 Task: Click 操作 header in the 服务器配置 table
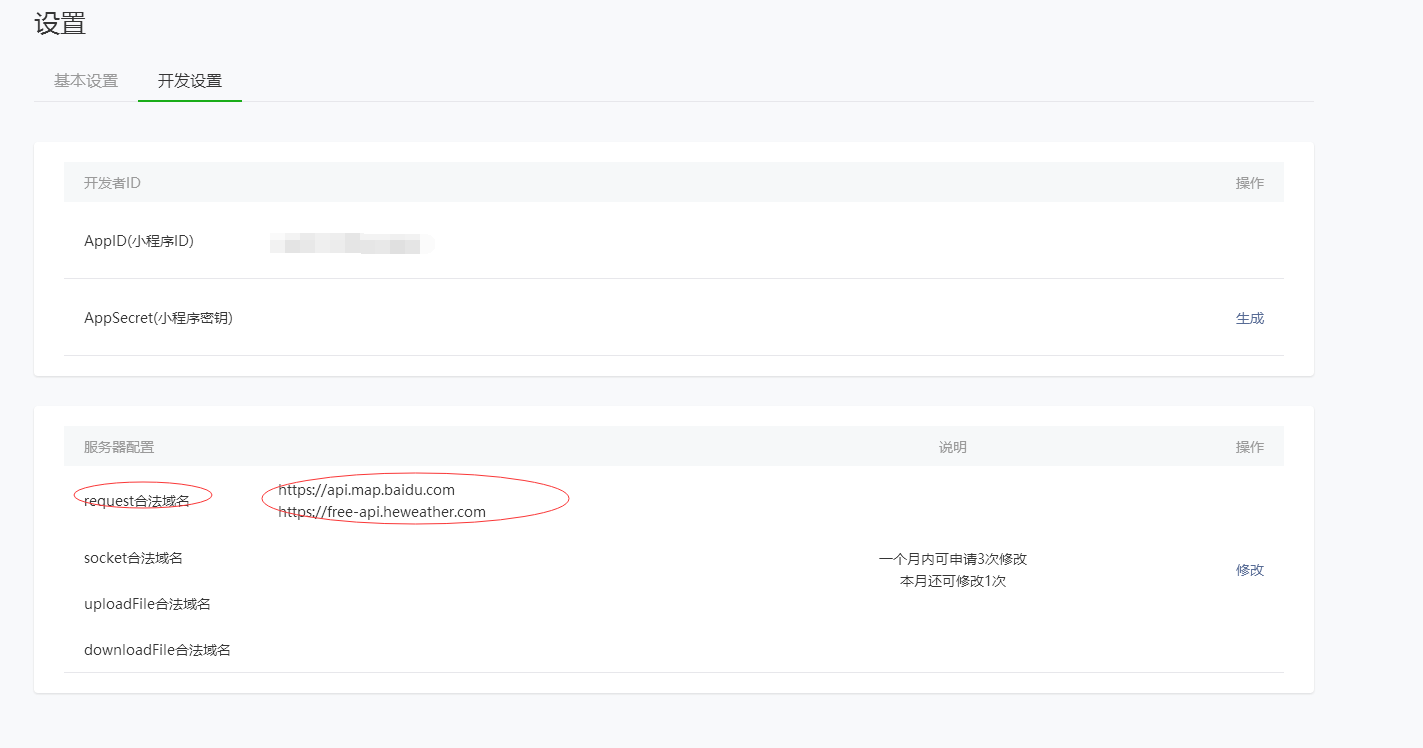coord(1249,447)
